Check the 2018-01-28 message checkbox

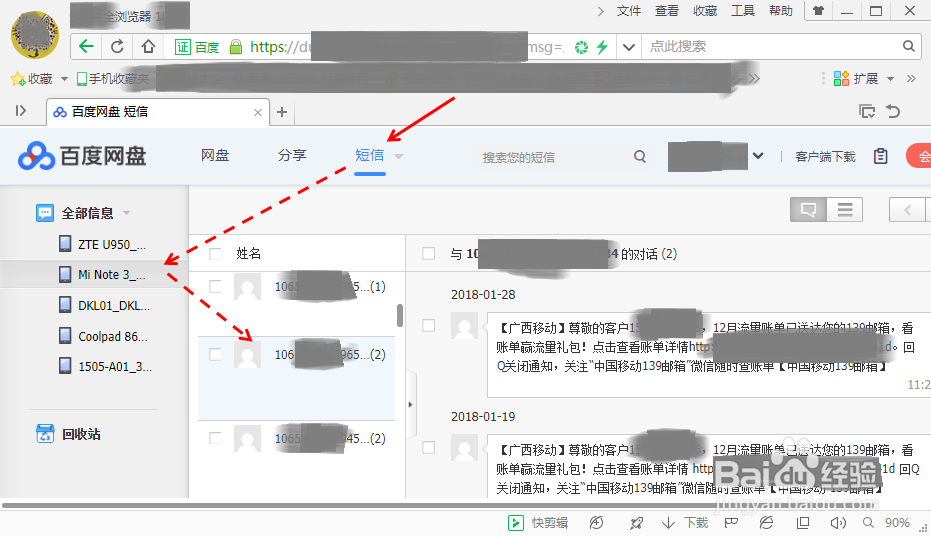click(x=428, y=325)
